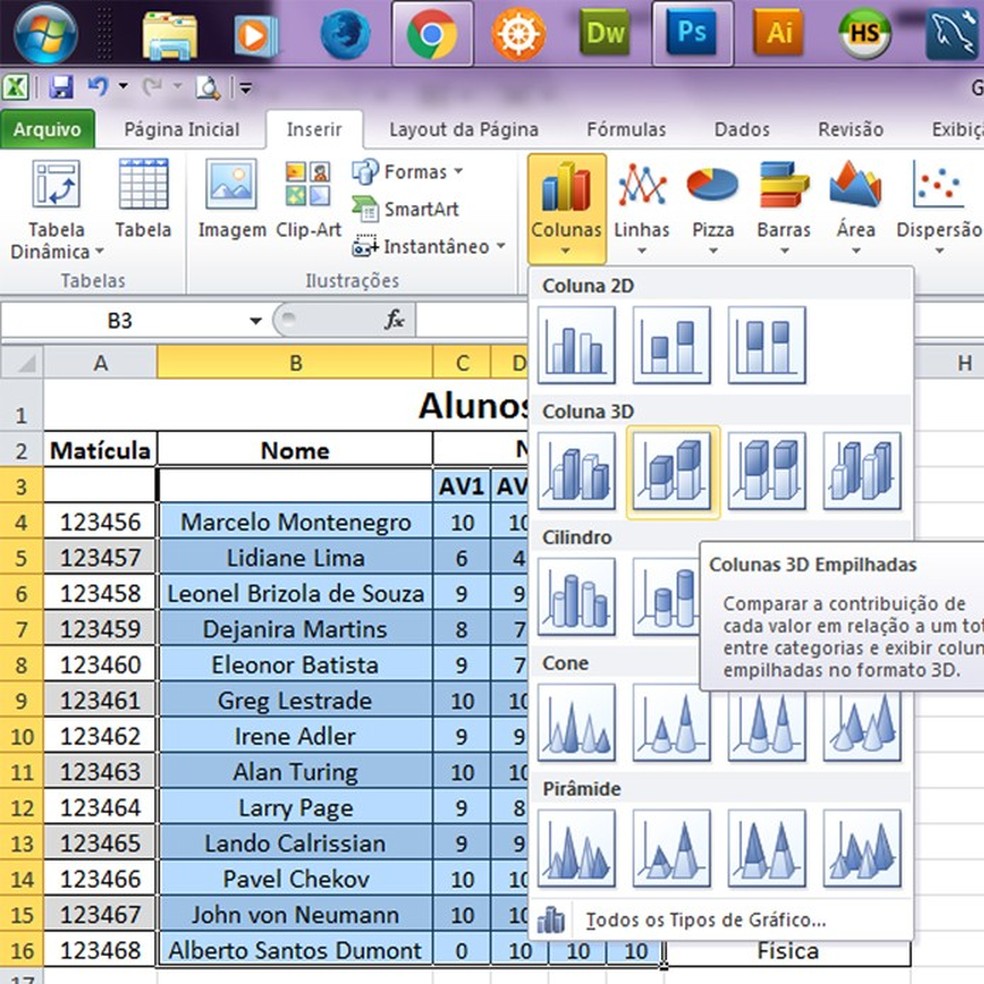Open Photoshop from the taskbar
The image size is (984, 984).
point(692,33)
